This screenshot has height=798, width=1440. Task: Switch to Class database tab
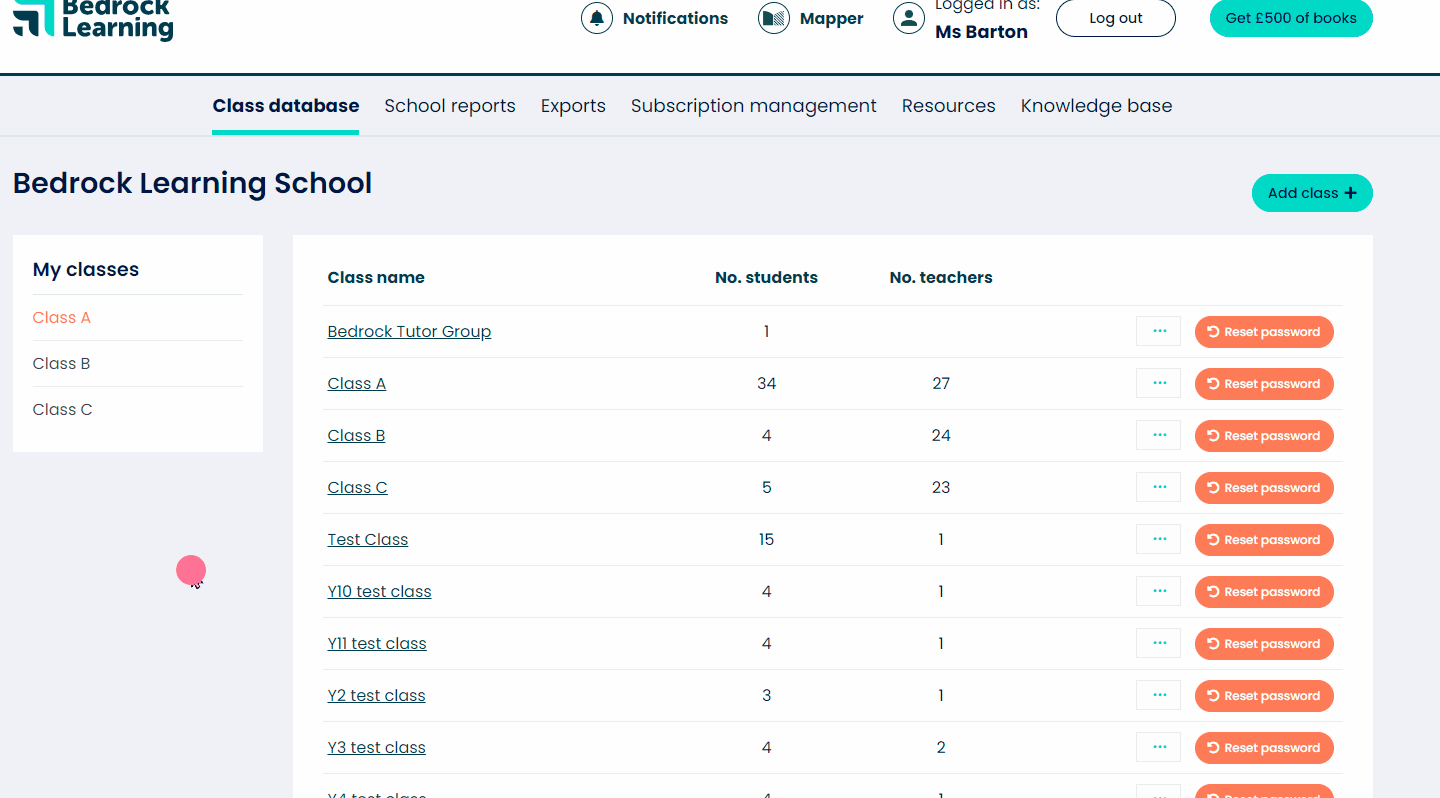coord(286,106)
